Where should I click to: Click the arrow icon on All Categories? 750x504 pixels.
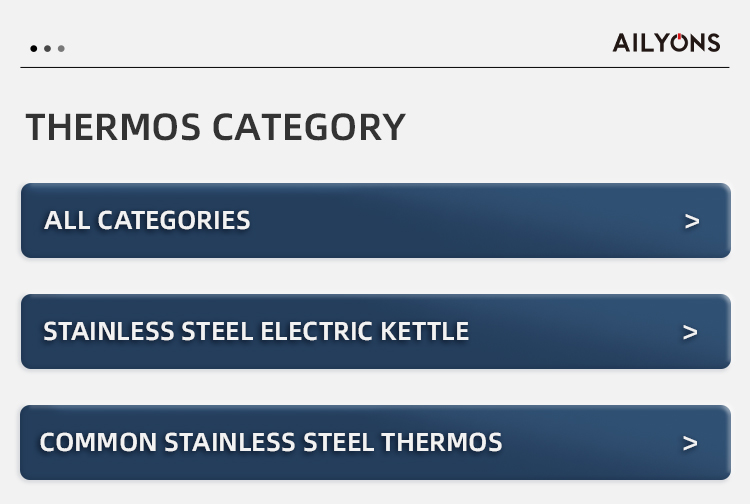click(x=691, y=221)
